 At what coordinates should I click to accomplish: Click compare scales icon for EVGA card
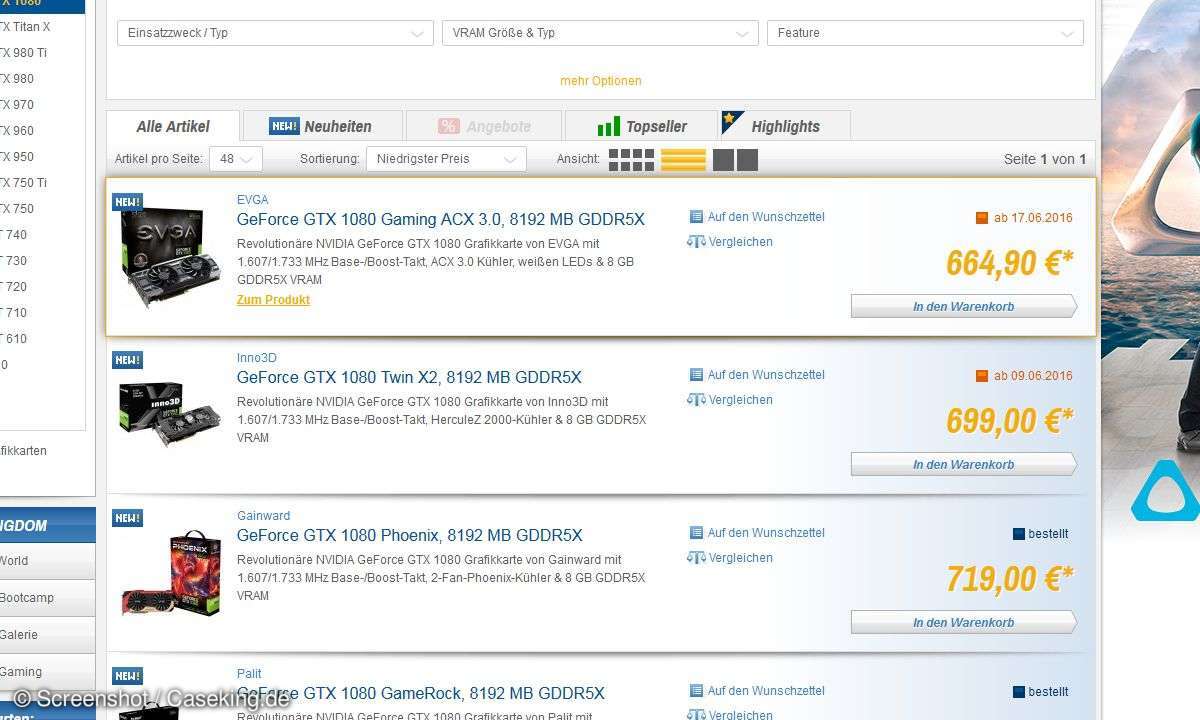[x=696, y=242]
